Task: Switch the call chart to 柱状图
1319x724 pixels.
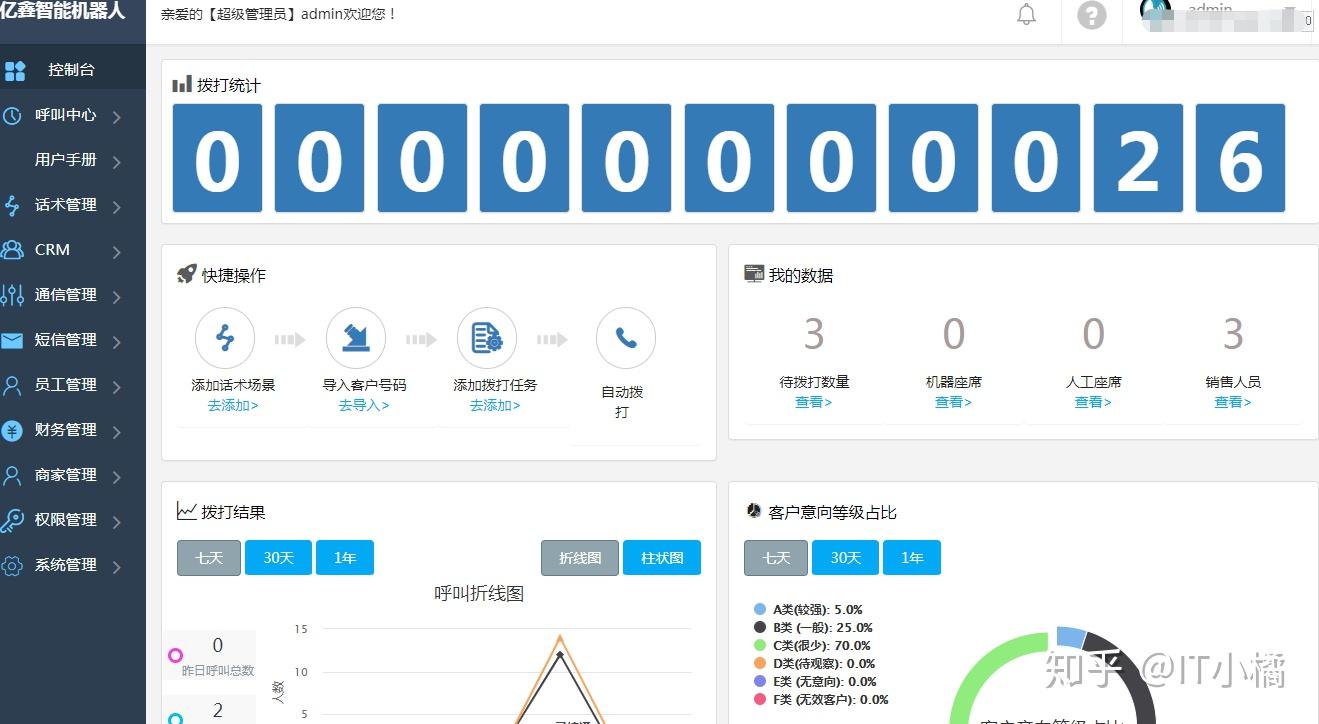Action: pyautogui.click(x=661, y=558)
